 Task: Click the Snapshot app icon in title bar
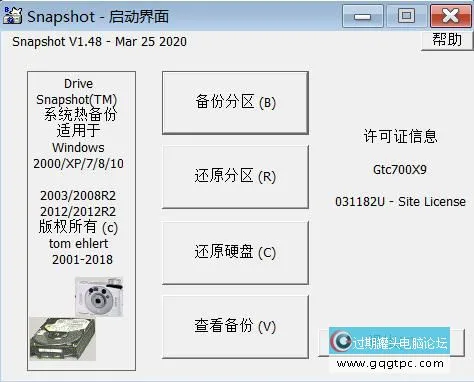point(13,16)
